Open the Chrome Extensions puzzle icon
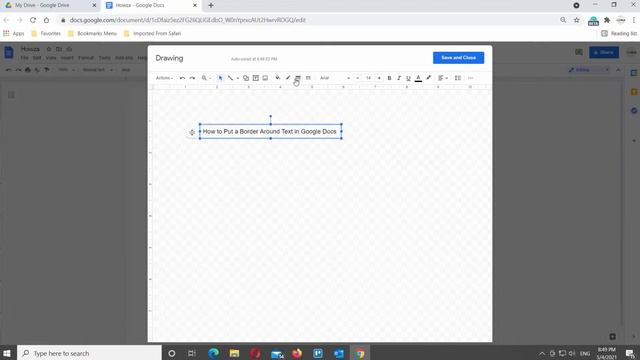640x360 pixels. (607, 20)
